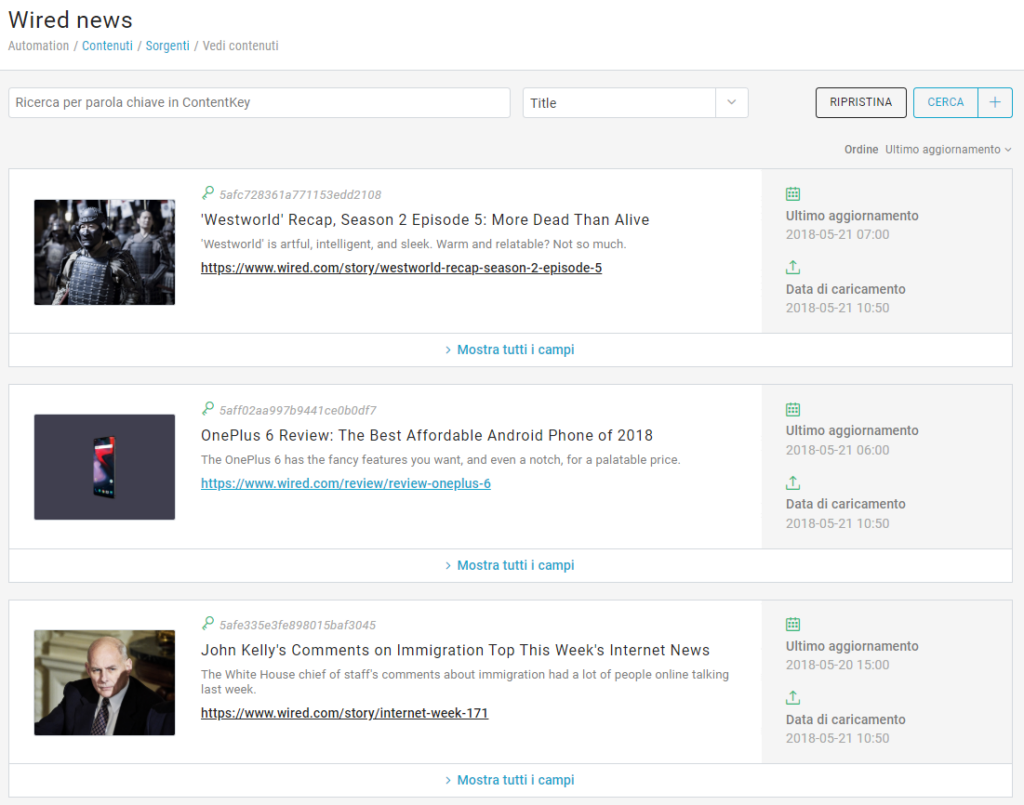Image resolution: width=1024 pixels, height=805 pixels.
Task: Go to Sorgenti in the breadcrumb
Action: (x=167, y=46)
